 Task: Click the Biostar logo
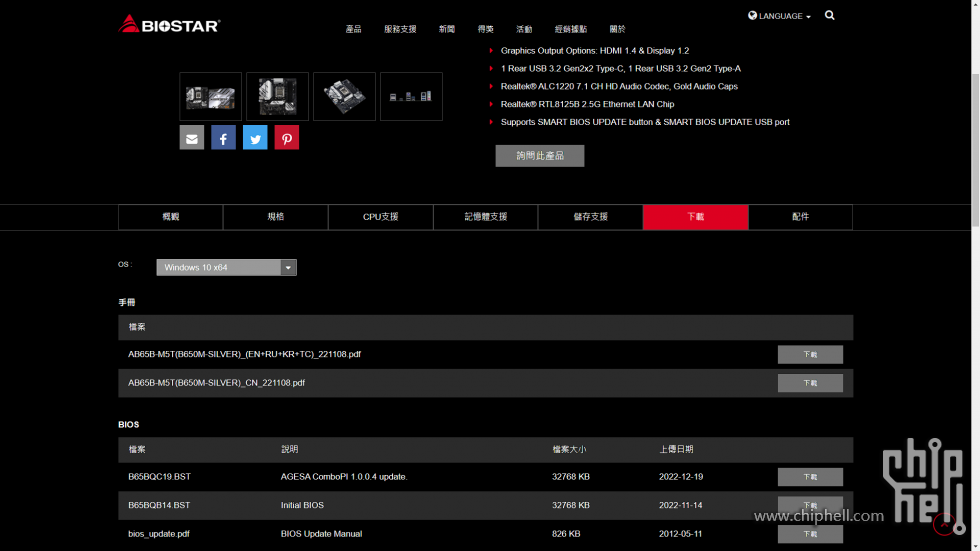point(169,24)
